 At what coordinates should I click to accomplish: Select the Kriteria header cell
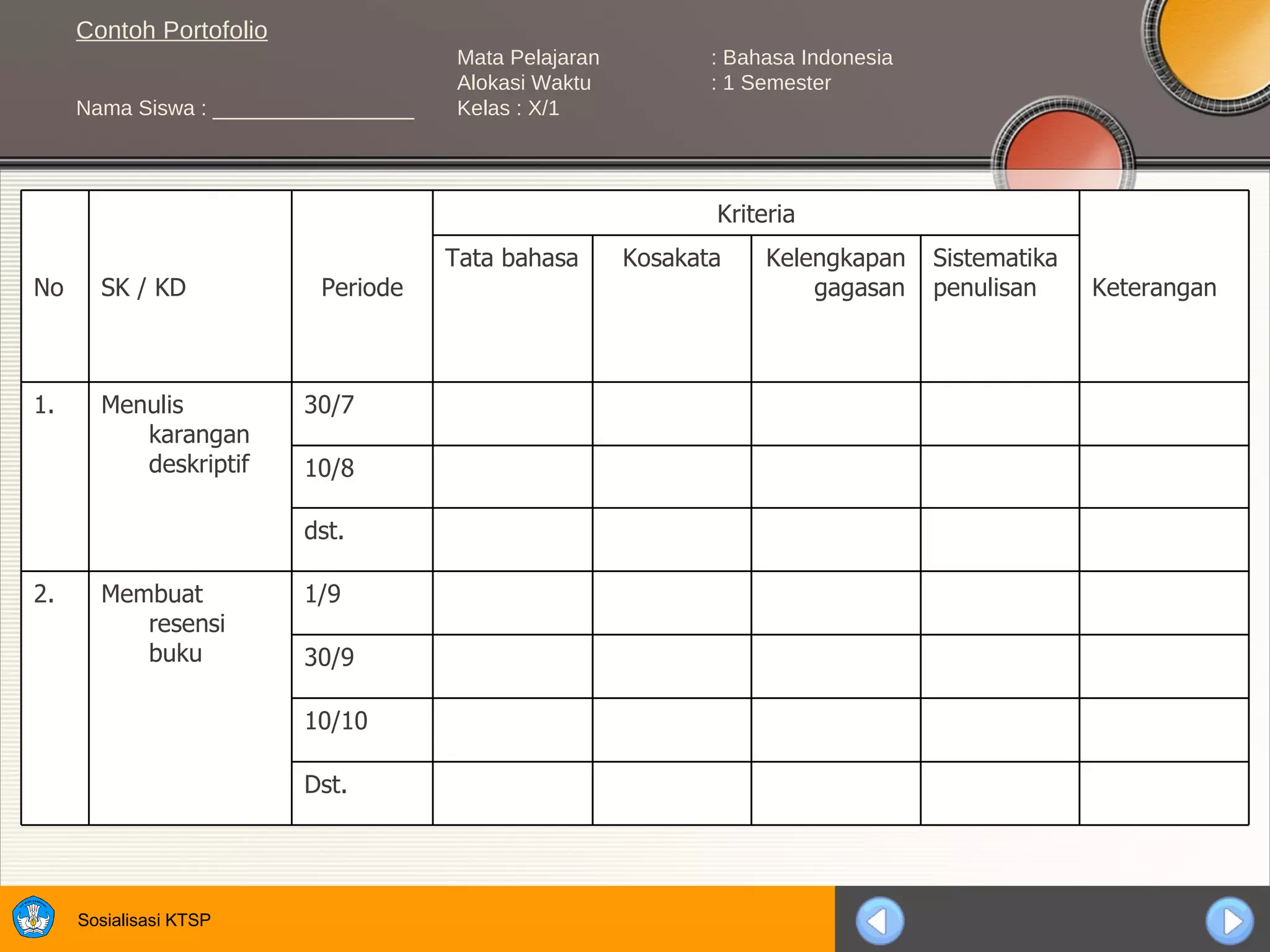755,213
